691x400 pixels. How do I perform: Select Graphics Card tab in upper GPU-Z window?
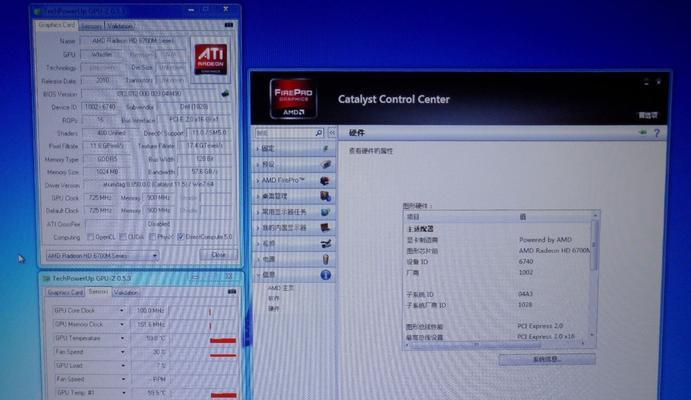[x=56, y=25]
